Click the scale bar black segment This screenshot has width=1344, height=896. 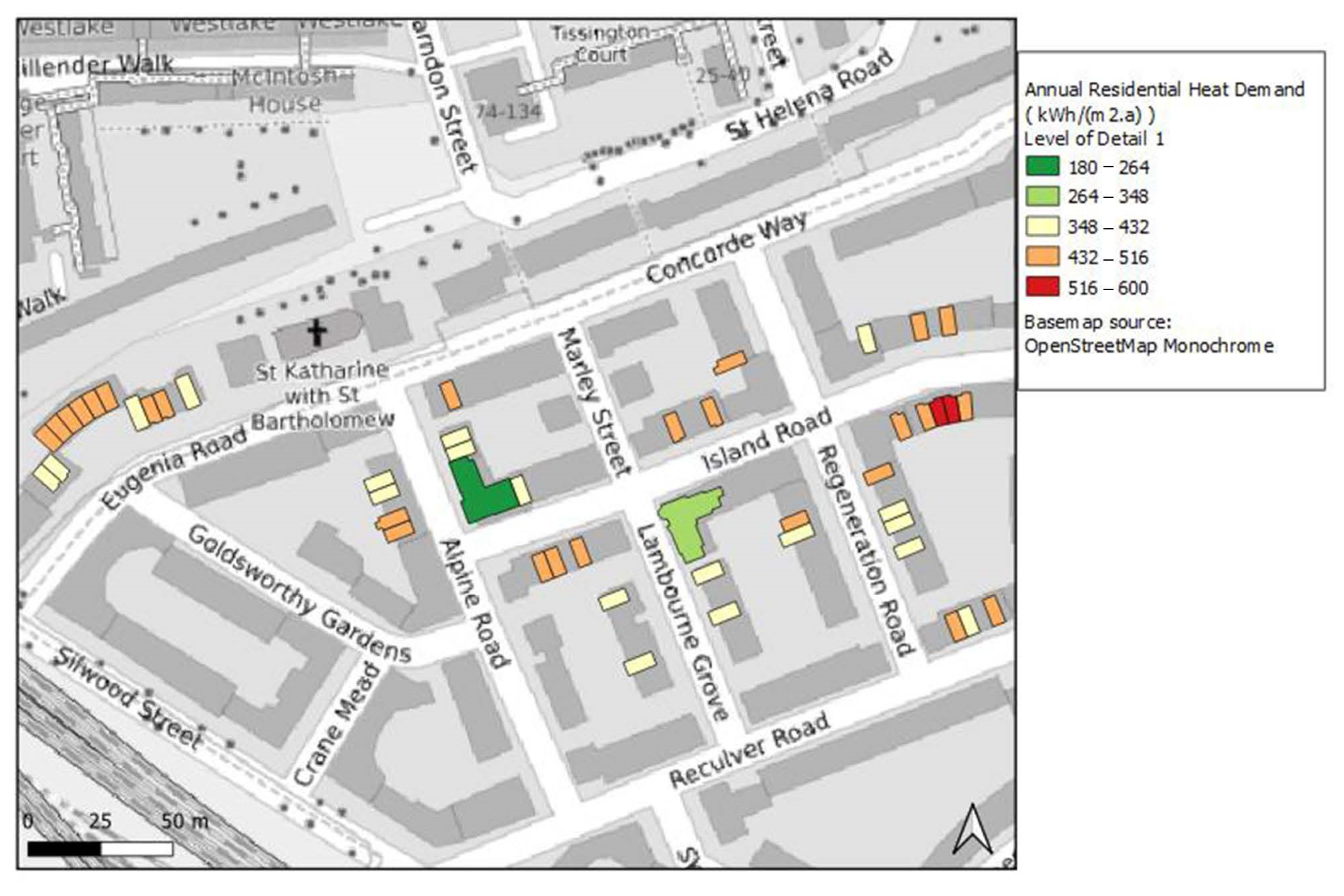pos(64,849)
